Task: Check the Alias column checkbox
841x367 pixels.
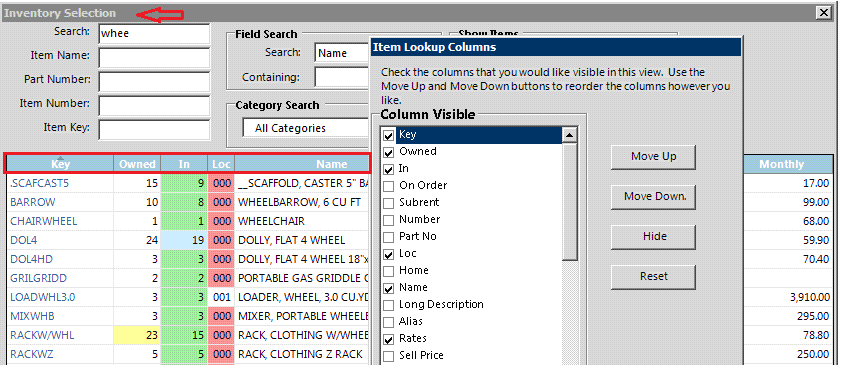Action: pyautogui.click(x=389, y=322)
